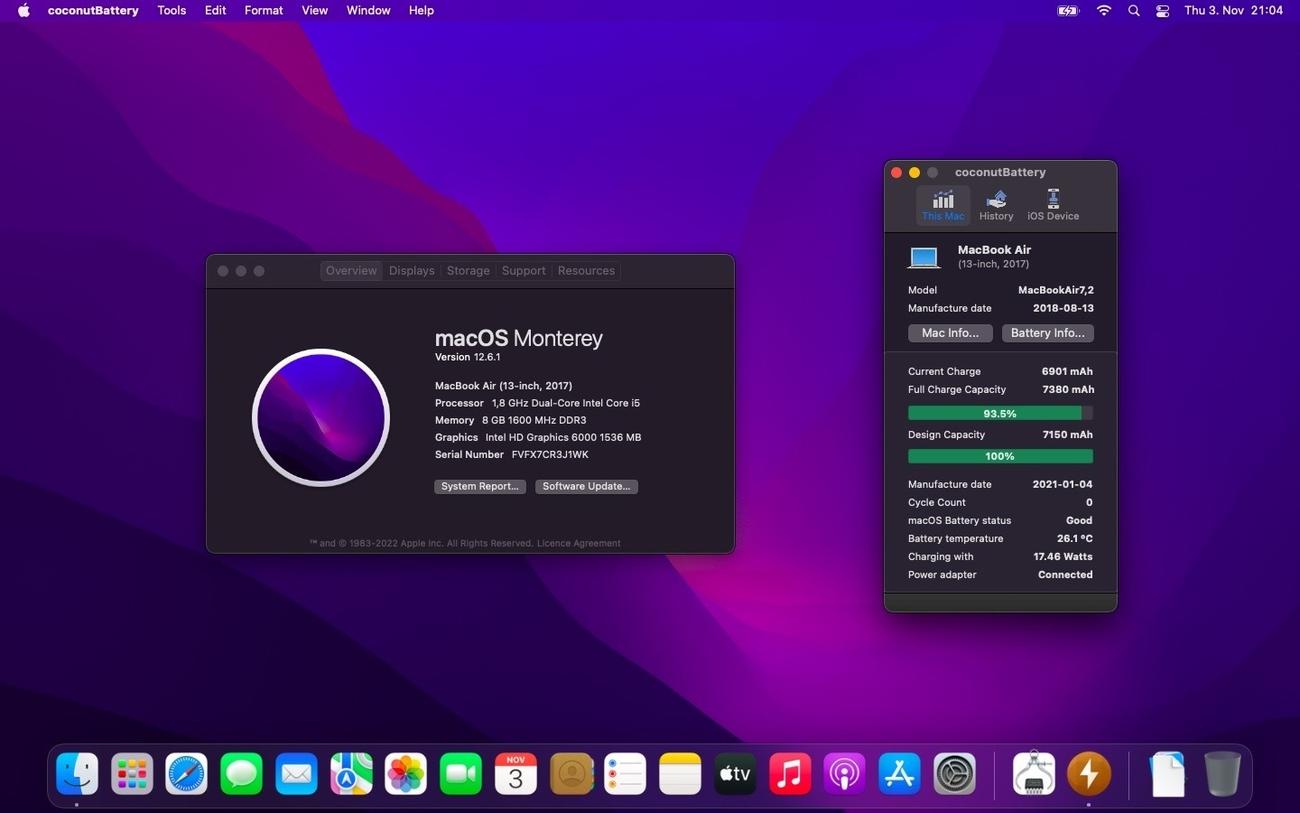Image resolution: width=1300 pixels, height=813 pixels.
Task: Click the macOS Monterey logo image
Action: click(321, 417)
